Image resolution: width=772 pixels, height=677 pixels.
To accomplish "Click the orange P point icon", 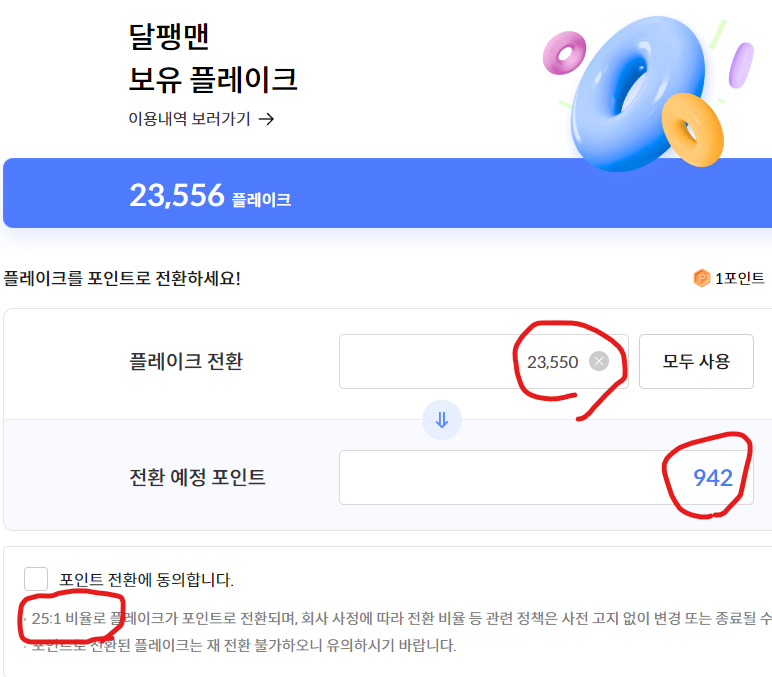I will coord(702,278).
